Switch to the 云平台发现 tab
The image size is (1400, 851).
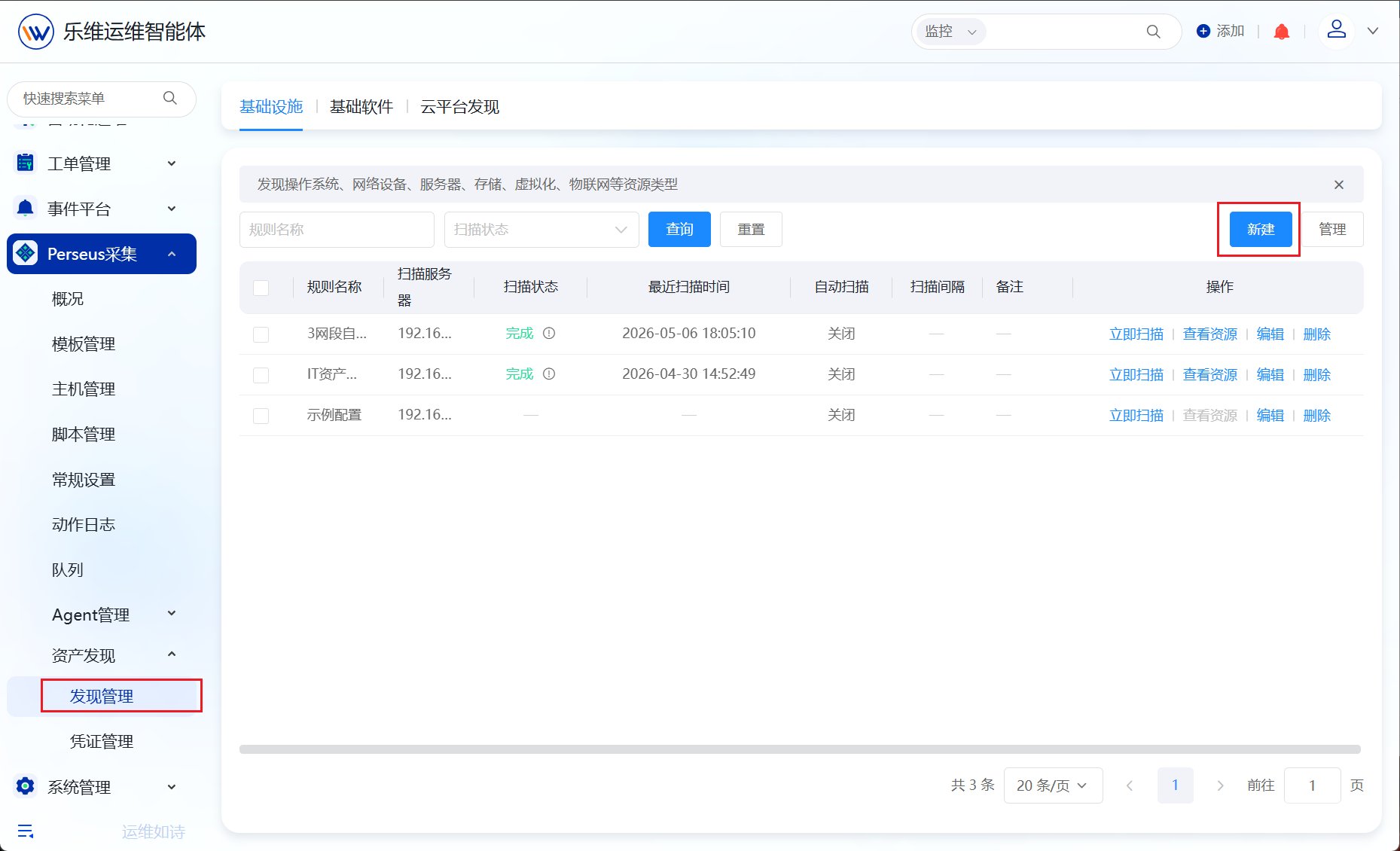tap(459, 107)
